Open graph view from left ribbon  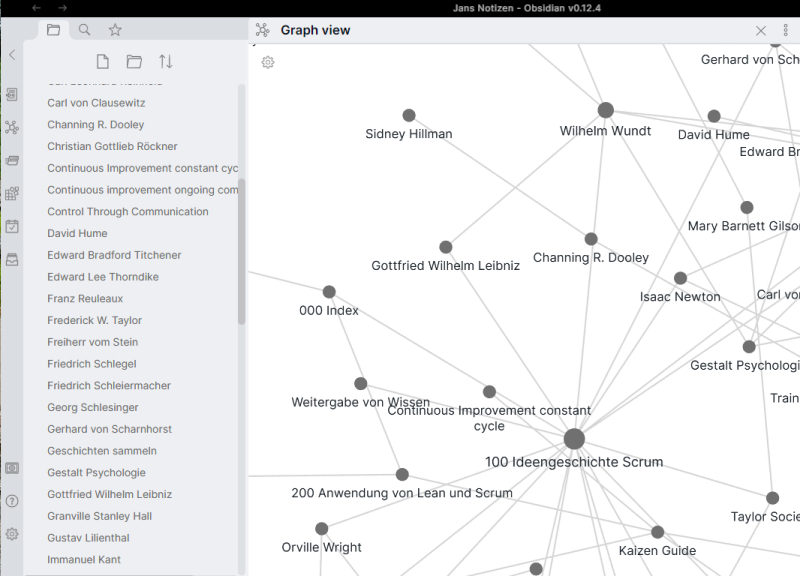12,128
